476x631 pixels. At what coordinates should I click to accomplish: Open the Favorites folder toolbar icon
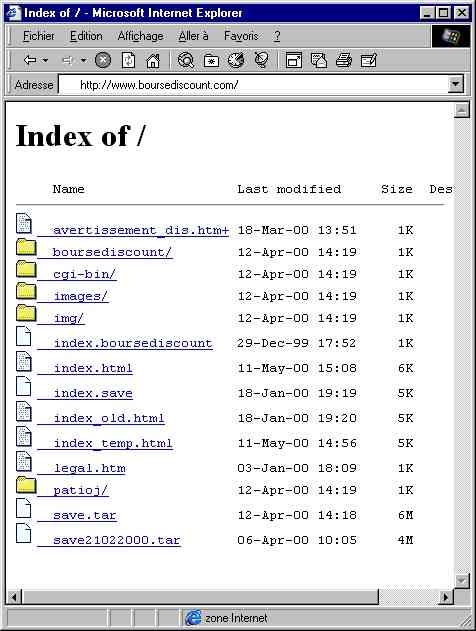211,61
